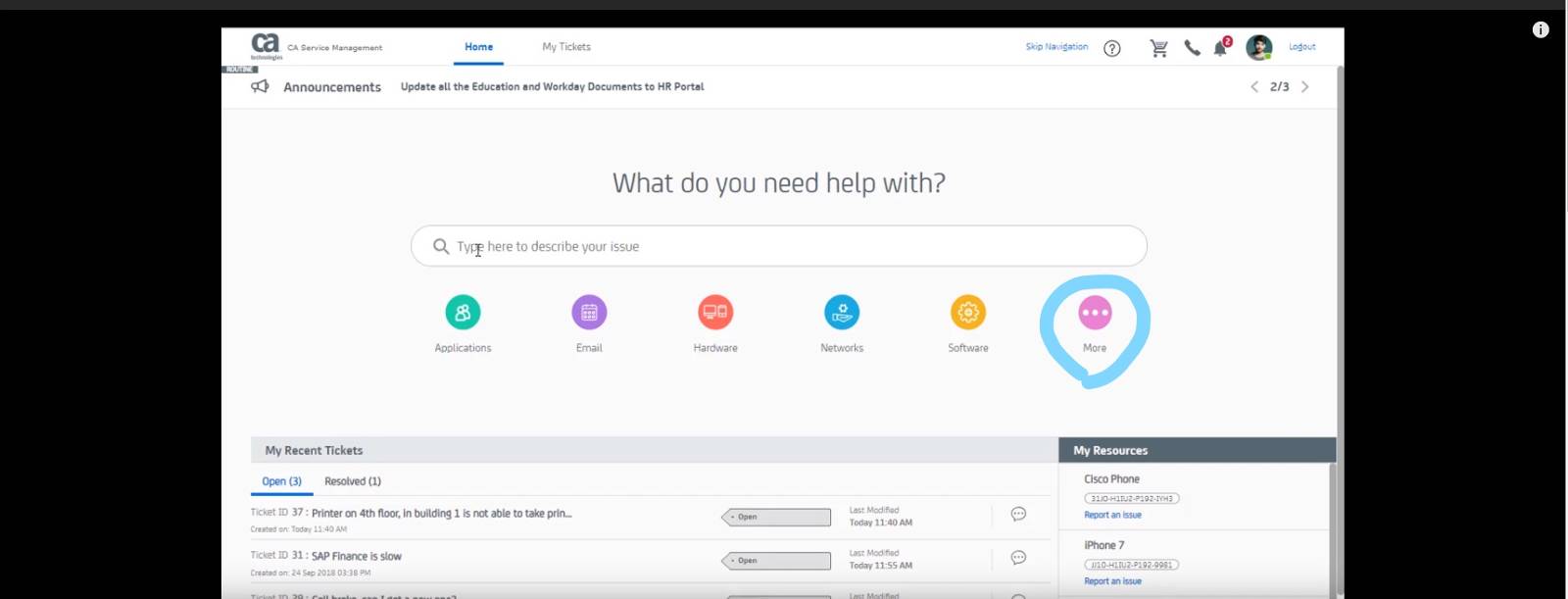Click the phone contact icon
This screenshot has height=599, width=1568.
click(1192, 48)
